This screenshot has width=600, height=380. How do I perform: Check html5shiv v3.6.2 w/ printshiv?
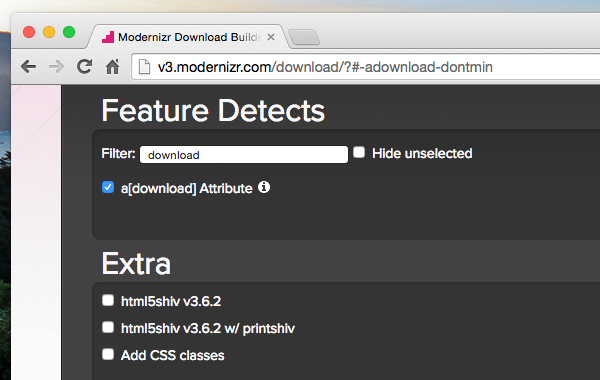click(x=108, y=327)
